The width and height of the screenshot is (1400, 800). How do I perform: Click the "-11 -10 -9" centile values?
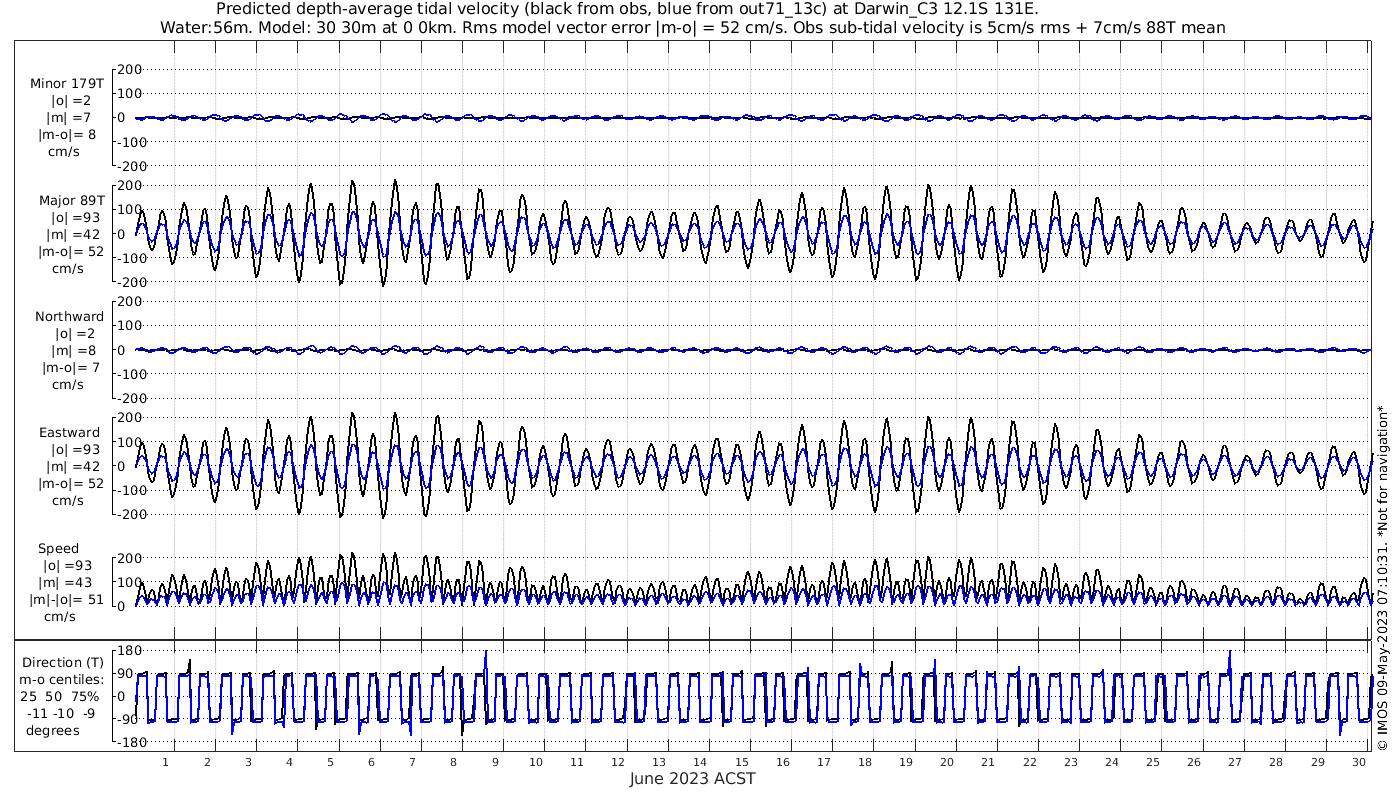click(62, 713)
